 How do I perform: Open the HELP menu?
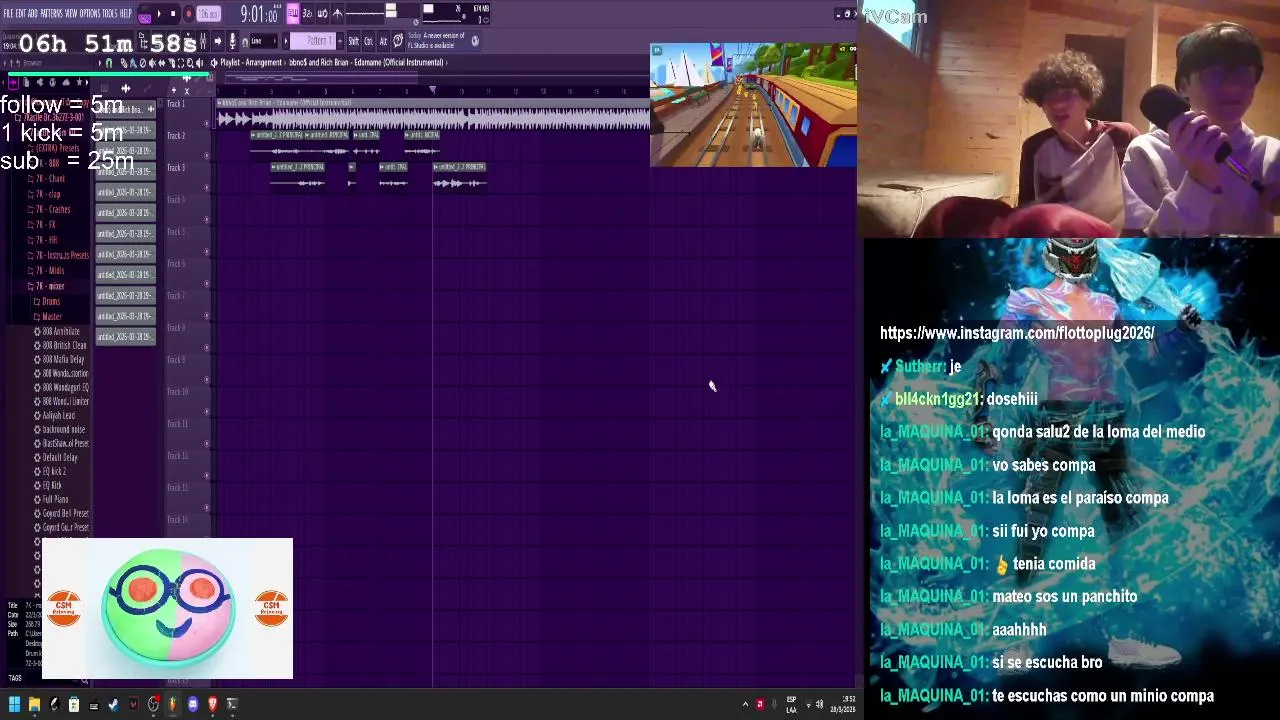tap(125, 13)
